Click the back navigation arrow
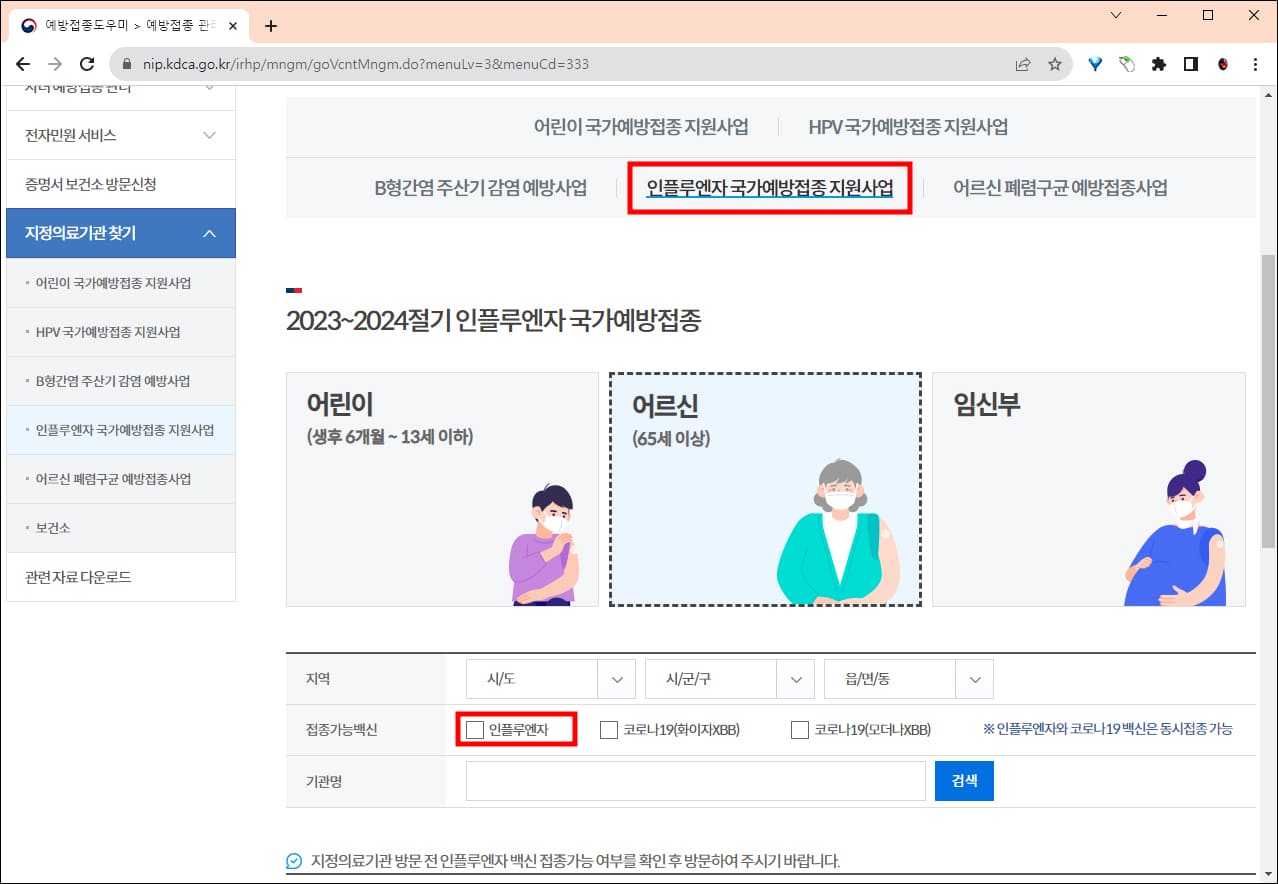 [x=23, y=63]
